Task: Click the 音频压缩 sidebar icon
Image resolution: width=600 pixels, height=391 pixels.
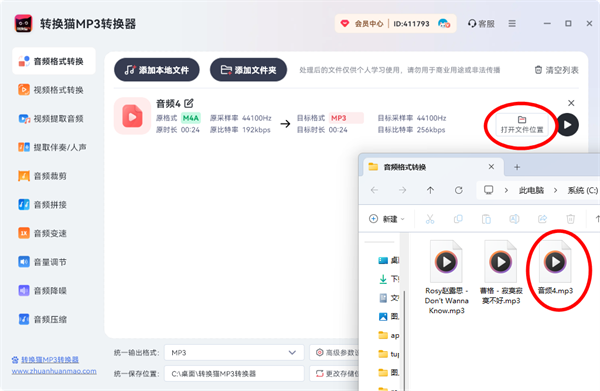Action: coord(24,319)
